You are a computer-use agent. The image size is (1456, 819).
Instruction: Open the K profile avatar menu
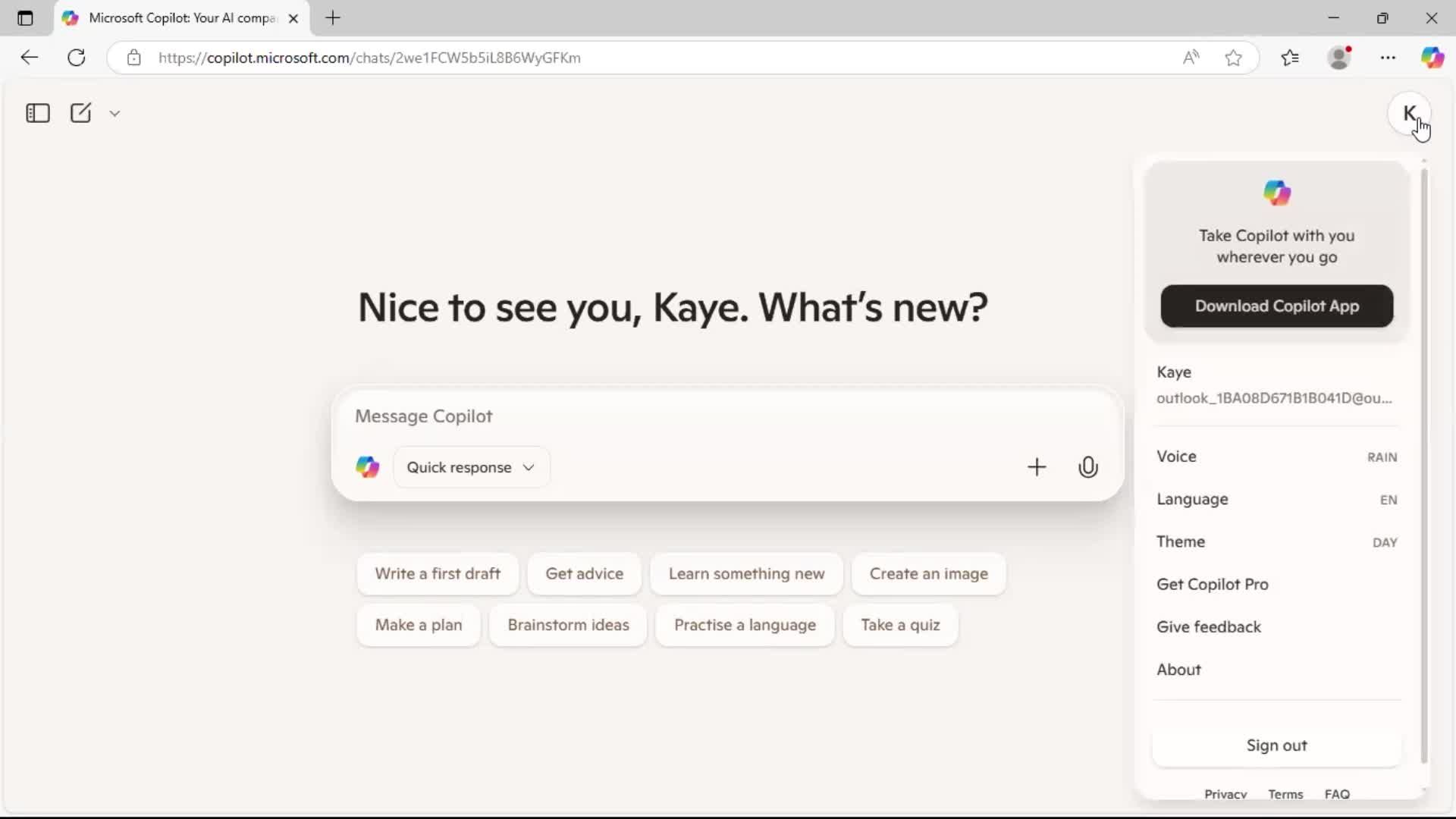(1409, 114)
